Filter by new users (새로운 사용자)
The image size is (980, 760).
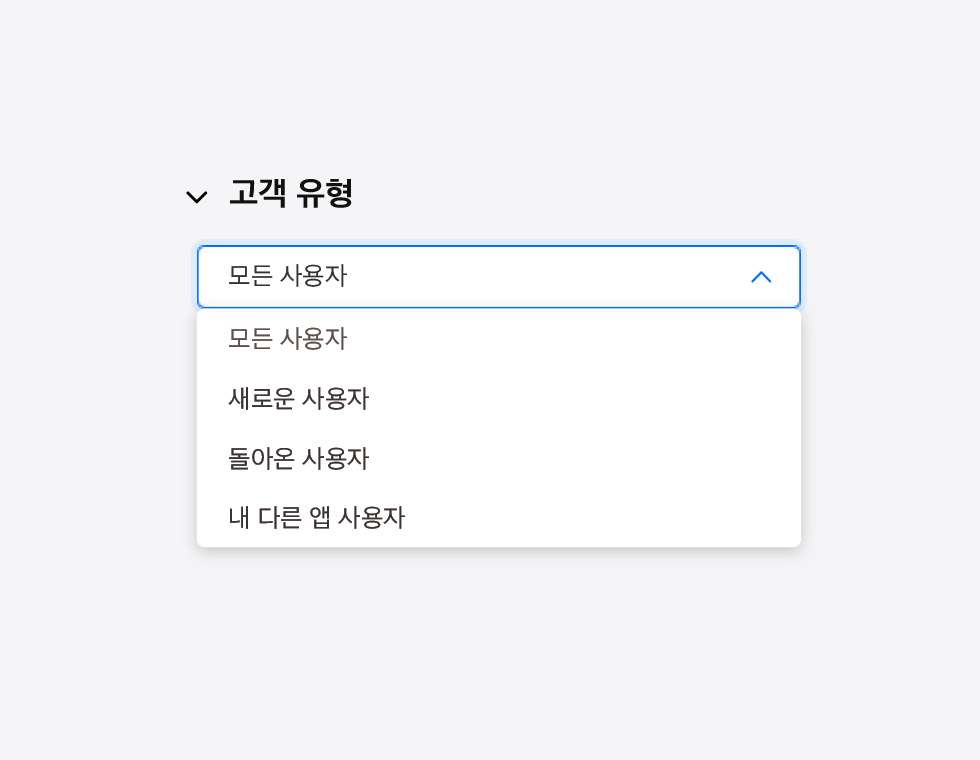(x=299, y=399)
